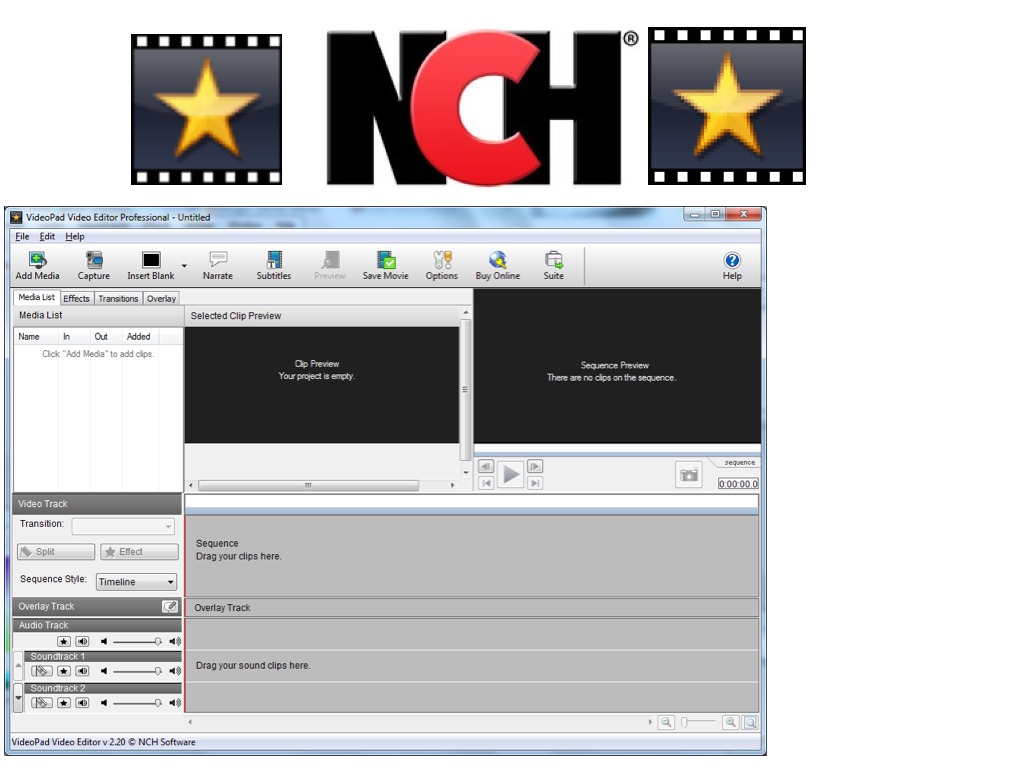Screen dimensions: 1024x768
Task: Click the timeline ruler bar above the sequence
Action: coord(472,504)
